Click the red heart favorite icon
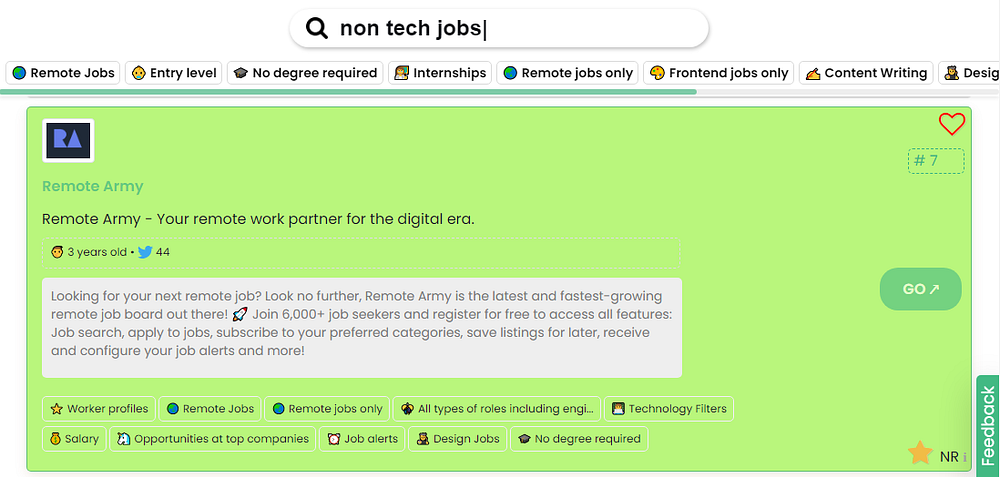Screen dimensions: 1000x477 (952, 124)
